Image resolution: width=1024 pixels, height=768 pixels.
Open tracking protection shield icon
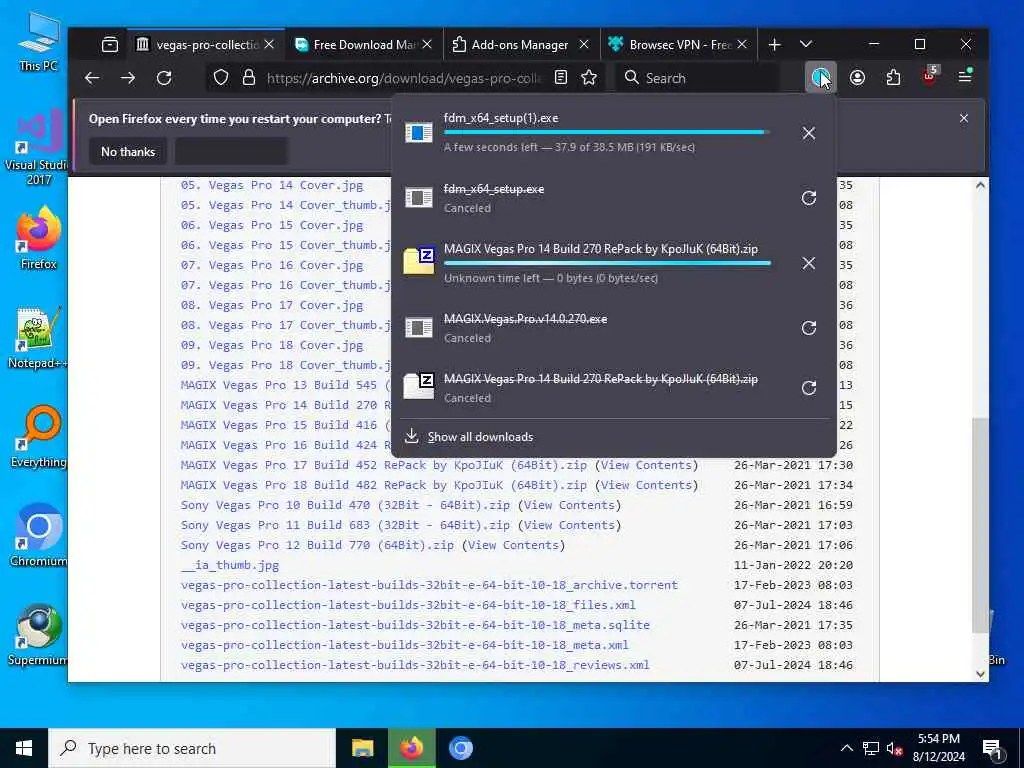pos(221,78)
